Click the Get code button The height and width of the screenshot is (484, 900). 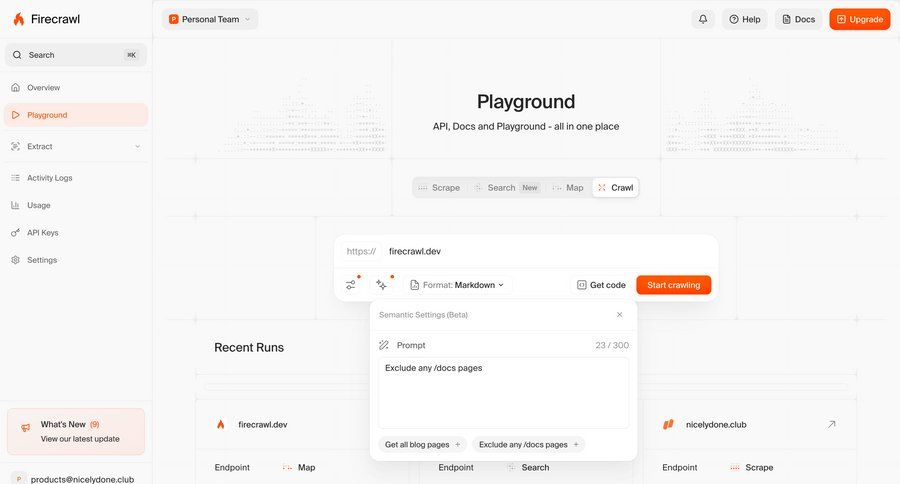tap(600, 285)
